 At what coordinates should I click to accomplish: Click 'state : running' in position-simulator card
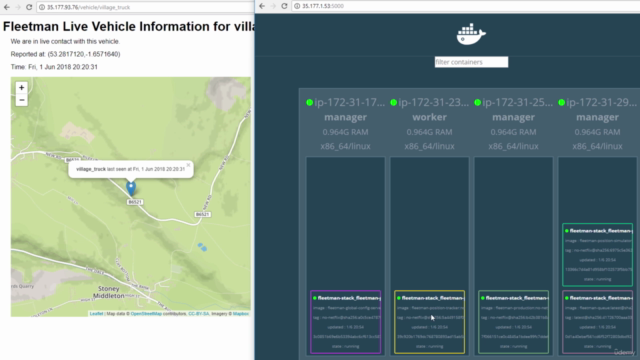tap(597, 279)
